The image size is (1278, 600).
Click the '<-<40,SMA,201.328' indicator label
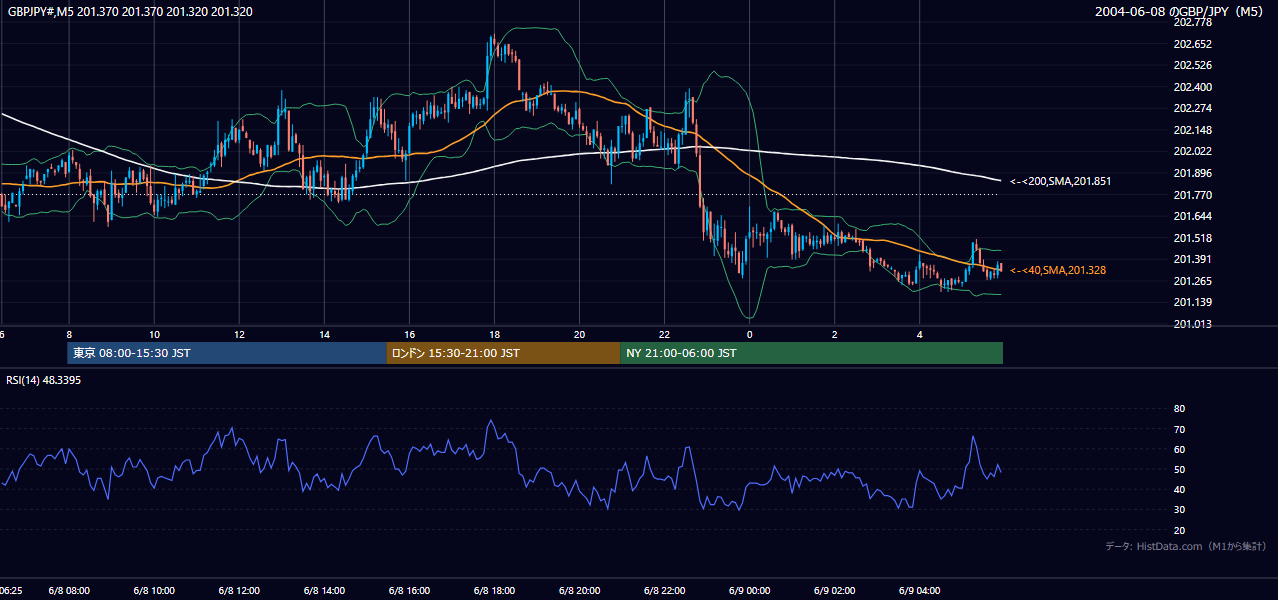click(1057, 270)
